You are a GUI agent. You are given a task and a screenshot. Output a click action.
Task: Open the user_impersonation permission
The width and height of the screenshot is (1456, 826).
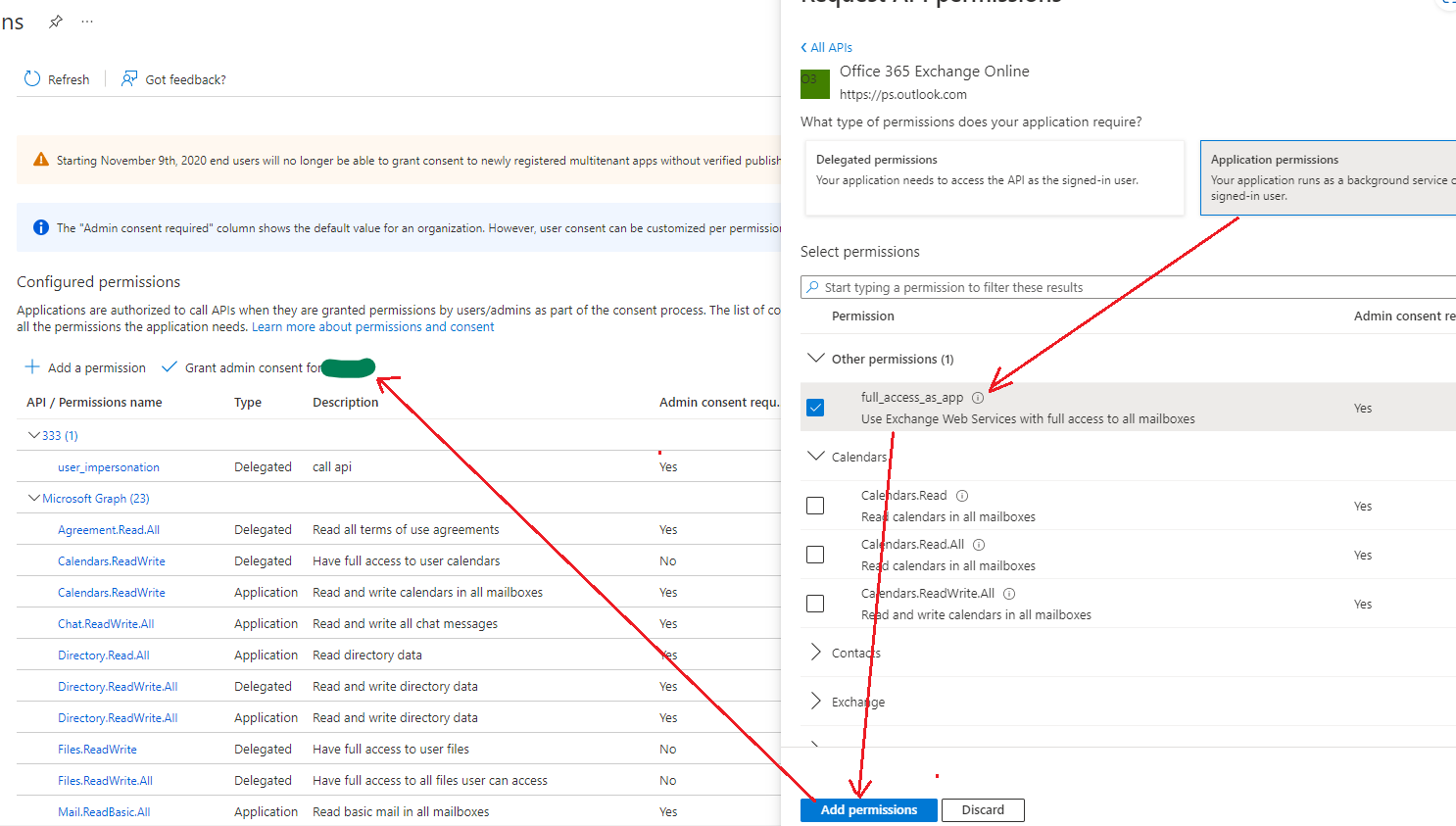(109, 467)
